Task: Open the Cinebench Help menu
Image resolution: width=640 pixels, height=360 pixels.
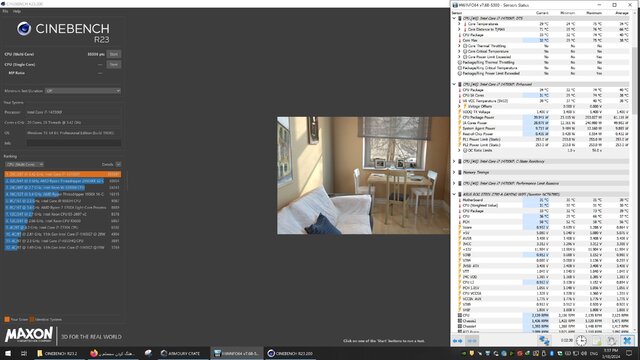Action: (17, 11)
